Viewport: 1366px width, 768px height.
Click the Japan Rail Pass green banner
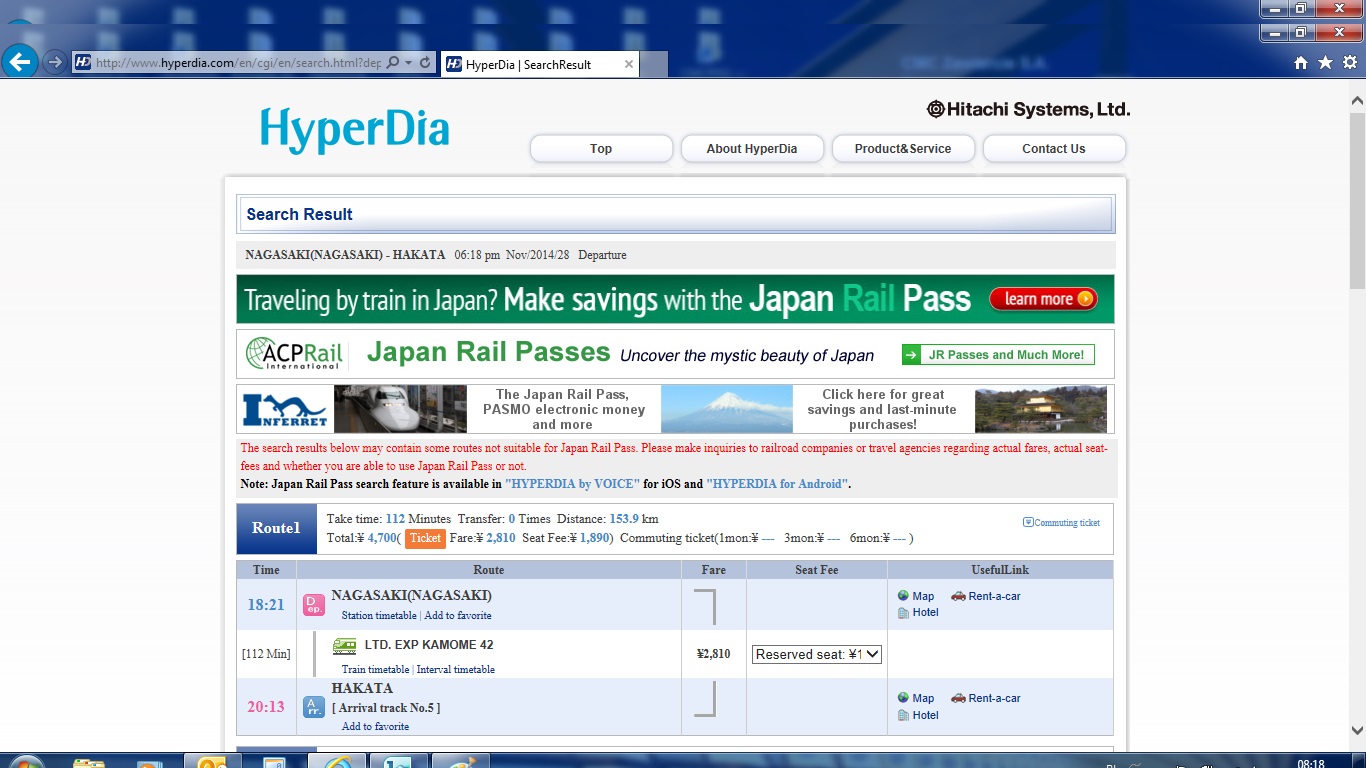tap(675, 299)
